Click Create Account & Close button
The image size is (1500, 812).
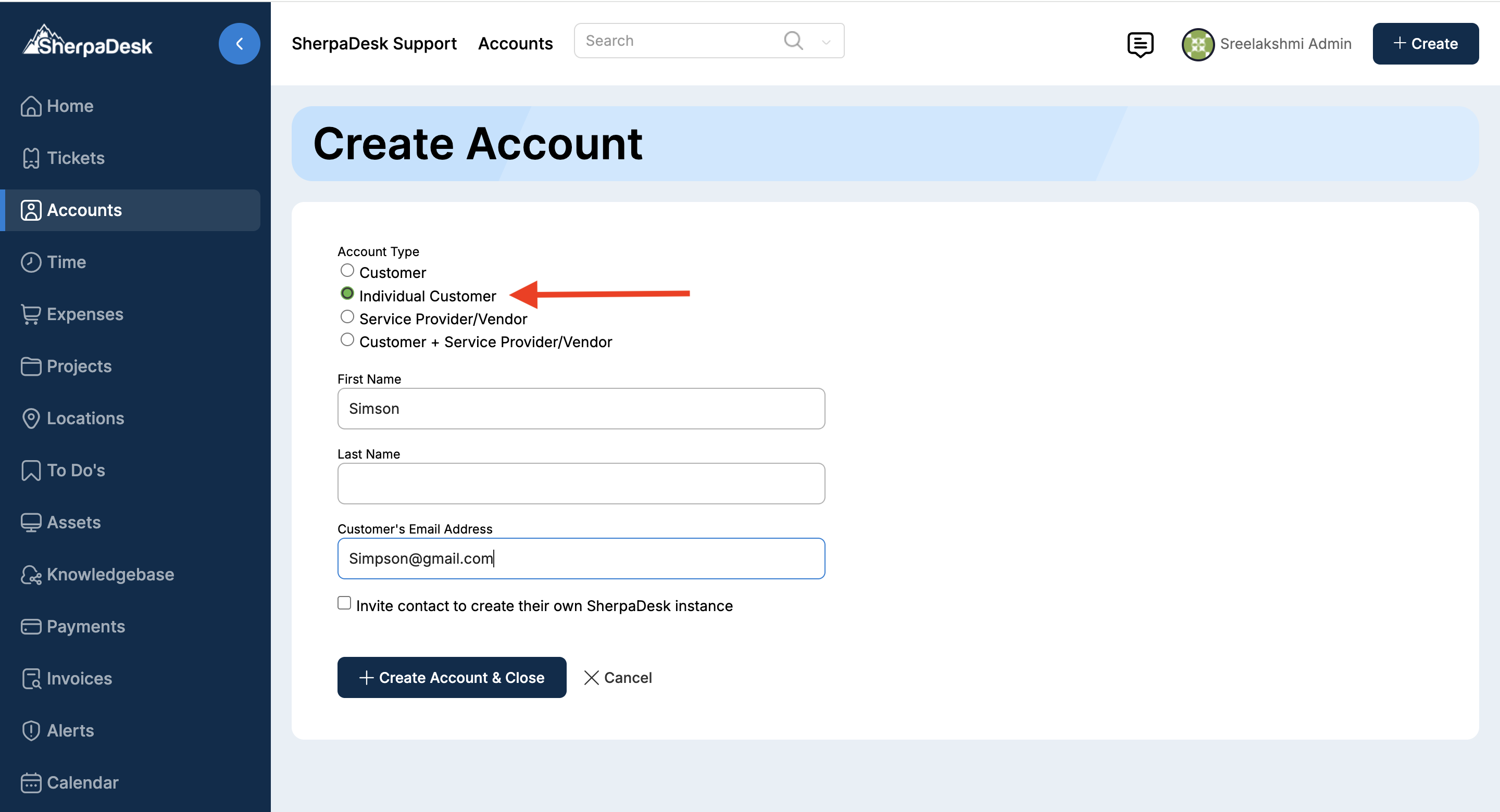[451, 678]
